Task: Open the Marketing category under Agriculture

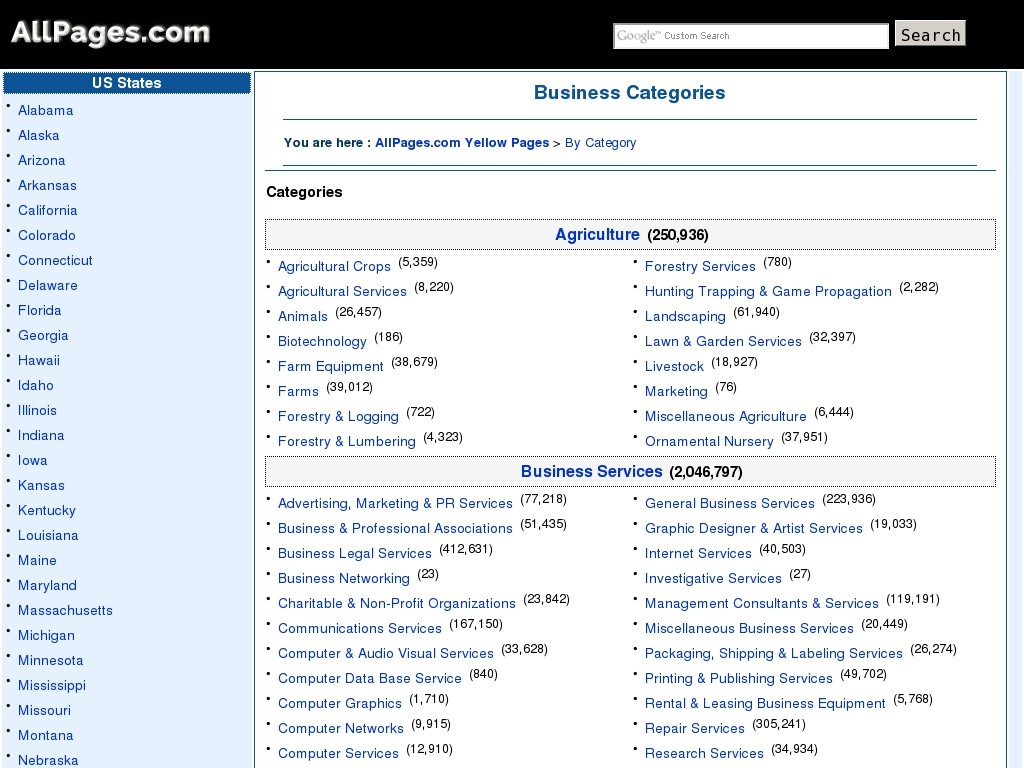Action: [676, 392]
